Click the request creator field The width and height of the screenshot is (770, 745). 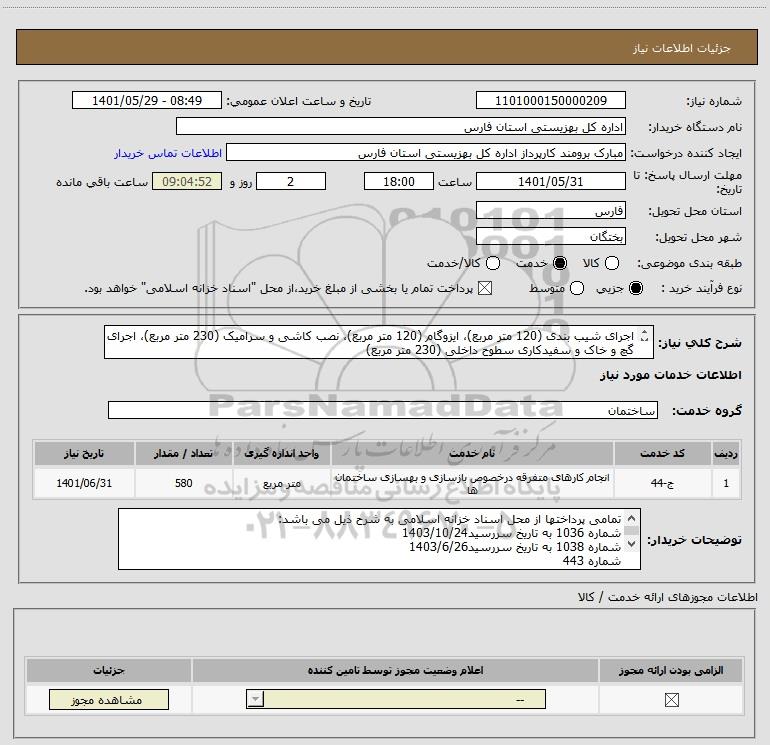(426, 153)
